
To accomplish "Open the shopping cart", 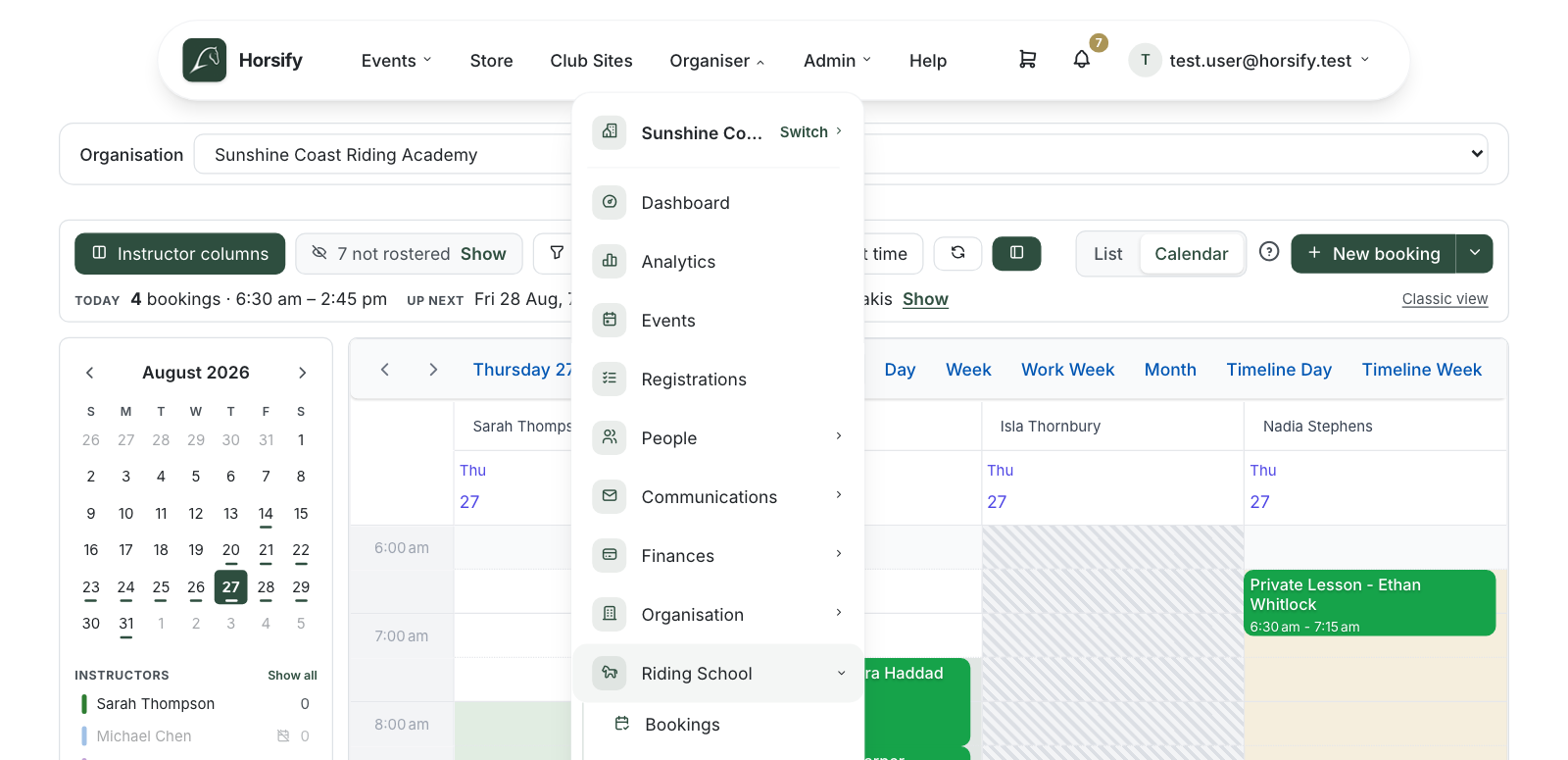I will coord(1027,60).
